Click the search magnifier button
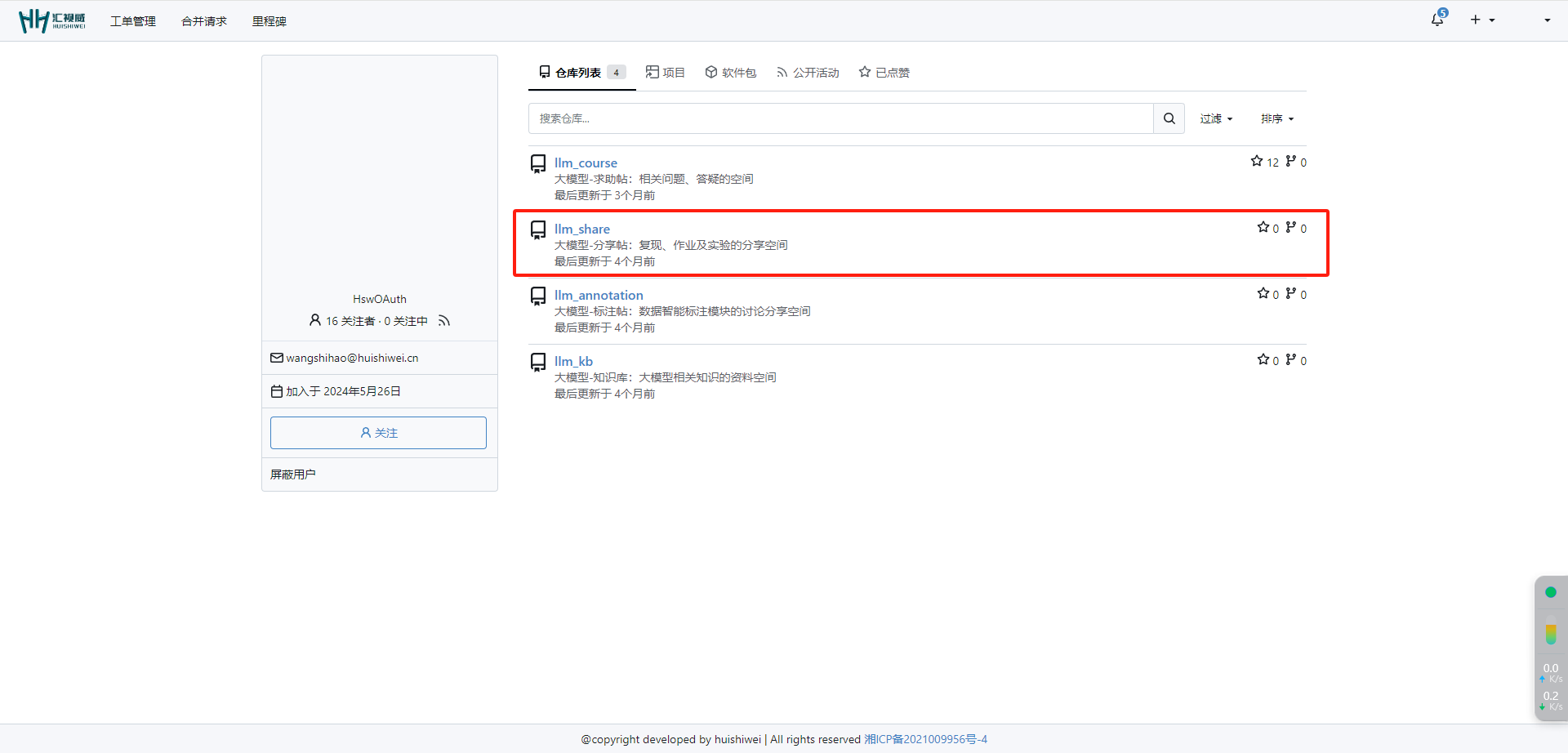Screen dimensions: 1568x753 point(1169,118)
